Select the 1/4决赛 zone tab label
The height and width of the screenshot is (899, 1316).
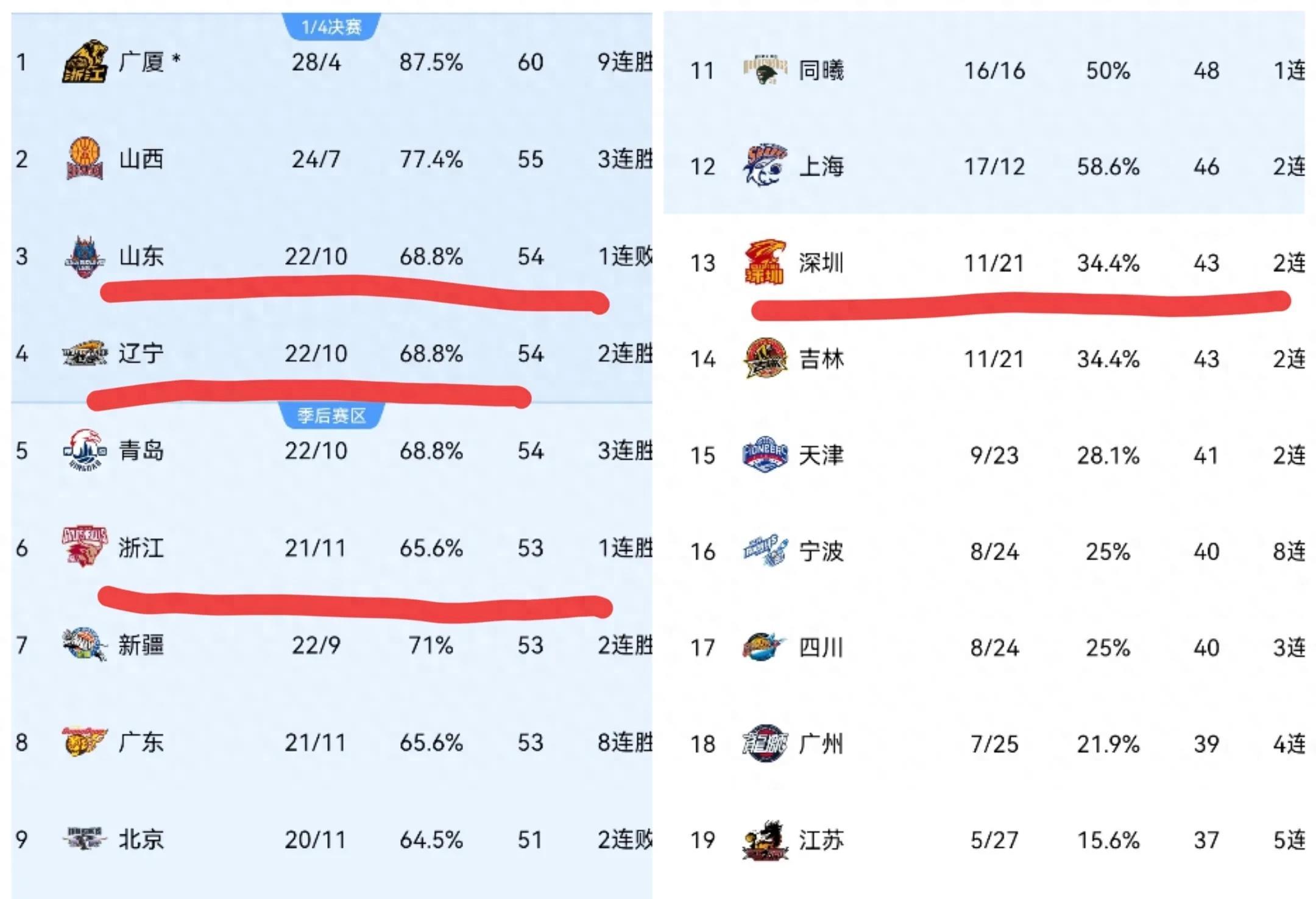coord(331,27)
